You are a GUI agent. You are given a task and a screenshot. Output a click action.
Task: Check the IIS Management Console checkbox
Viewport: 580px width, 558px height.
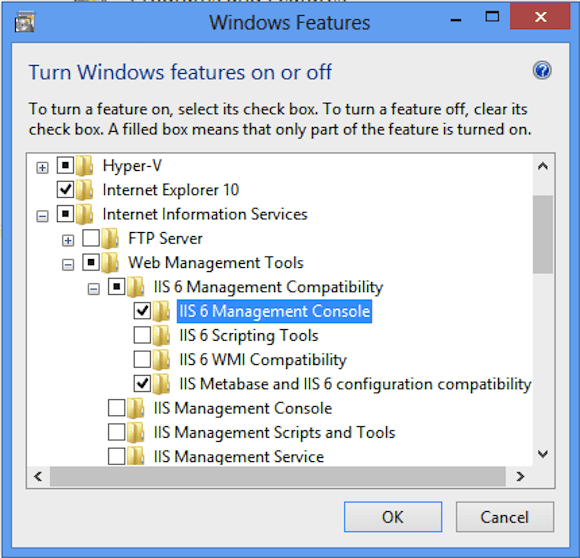117,407
